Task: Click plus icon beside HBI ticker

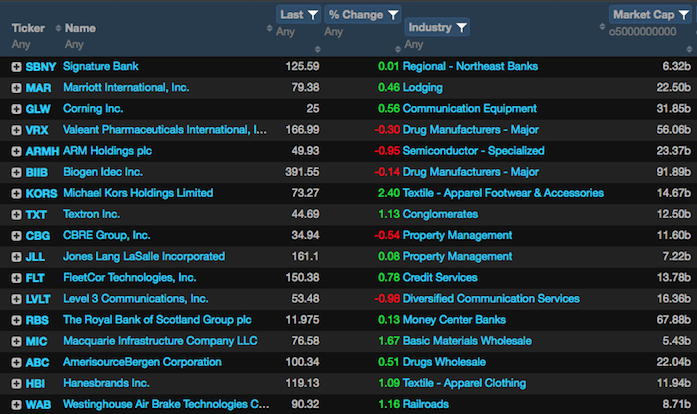Action: 16,384
